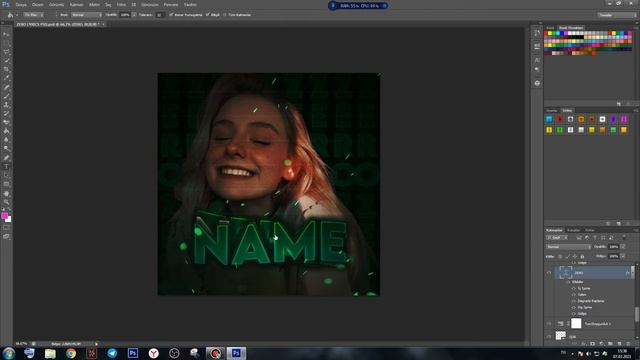
Task: Create new layer icon in layers panel
Action: tap(619, 344)
